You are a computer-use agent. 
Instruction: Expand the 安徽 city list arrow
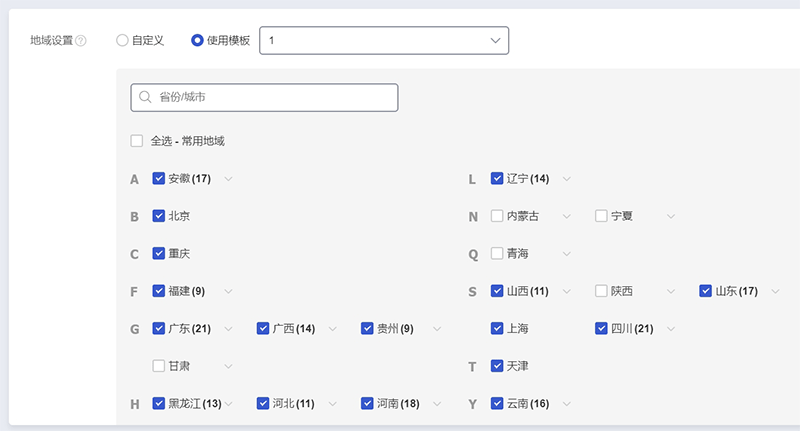pyautogui.click(x=228, y=179)
